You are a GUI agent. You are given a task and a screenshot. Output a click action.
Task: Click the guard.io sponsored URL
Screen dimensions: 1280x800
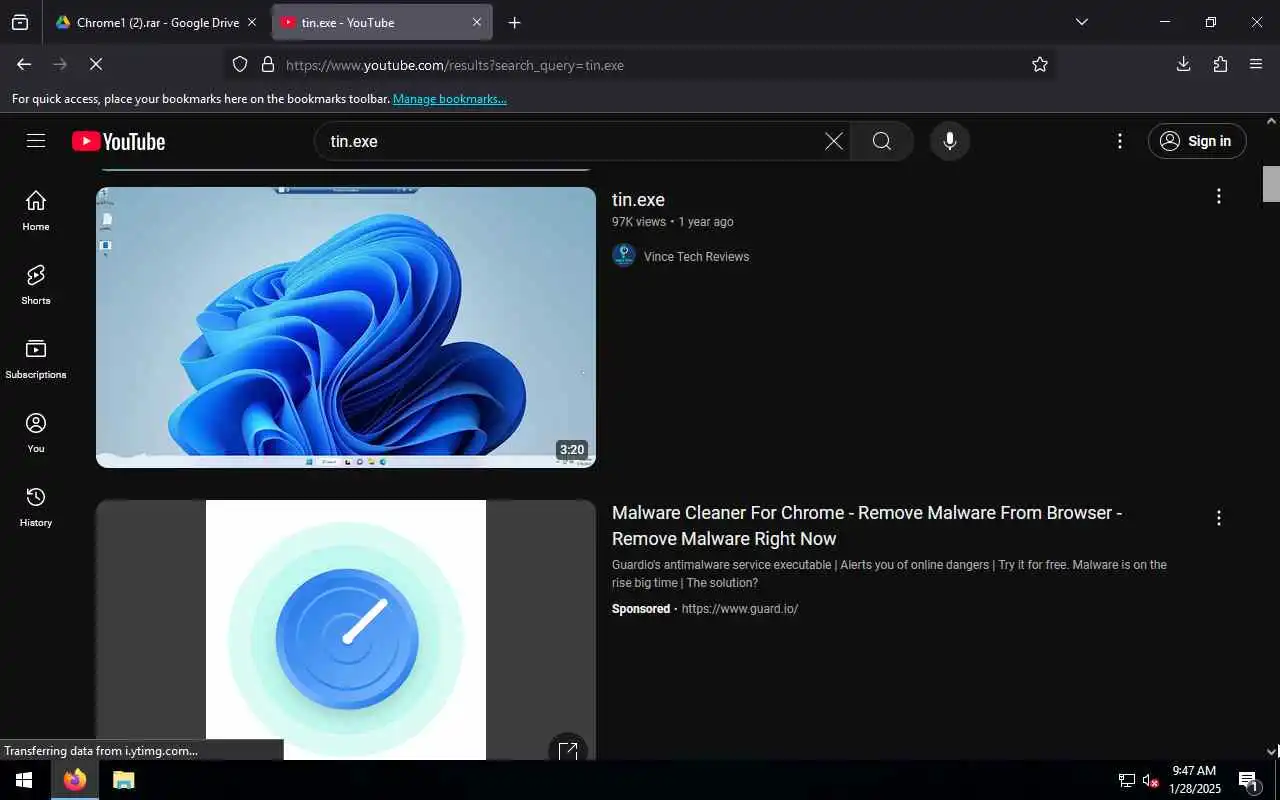click(740, 609)
